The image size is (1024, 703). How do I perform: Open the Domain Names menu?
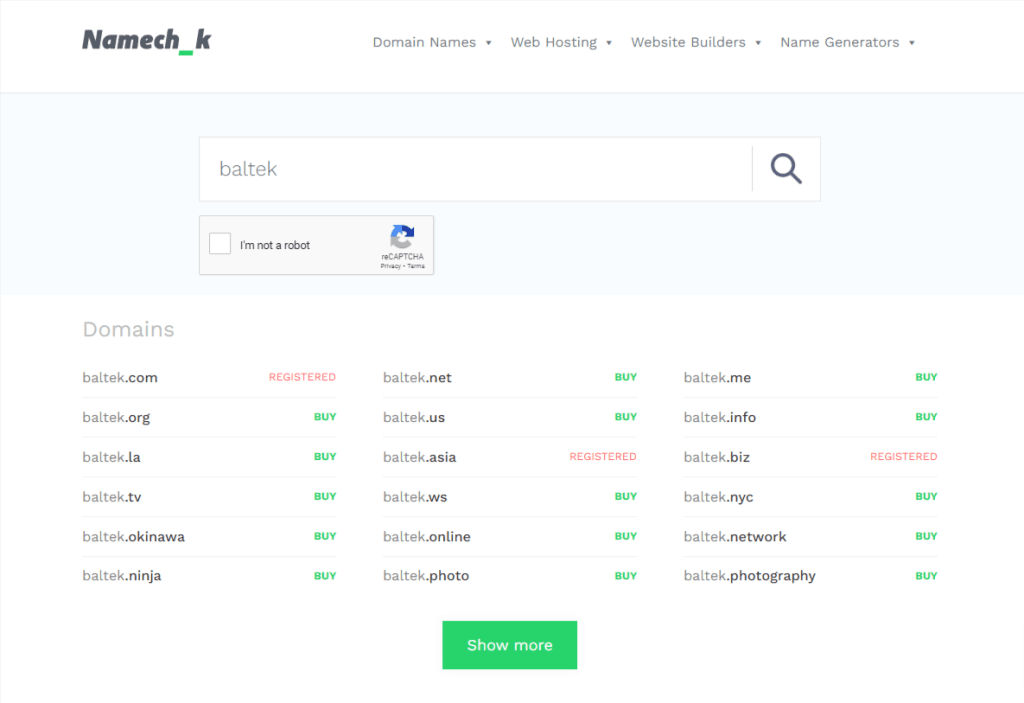tap(424, 42)
